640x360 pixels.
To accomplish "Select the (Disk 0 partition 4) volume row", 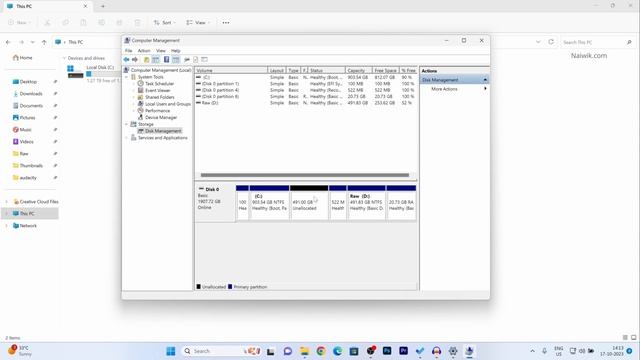I will coord(305,90).
